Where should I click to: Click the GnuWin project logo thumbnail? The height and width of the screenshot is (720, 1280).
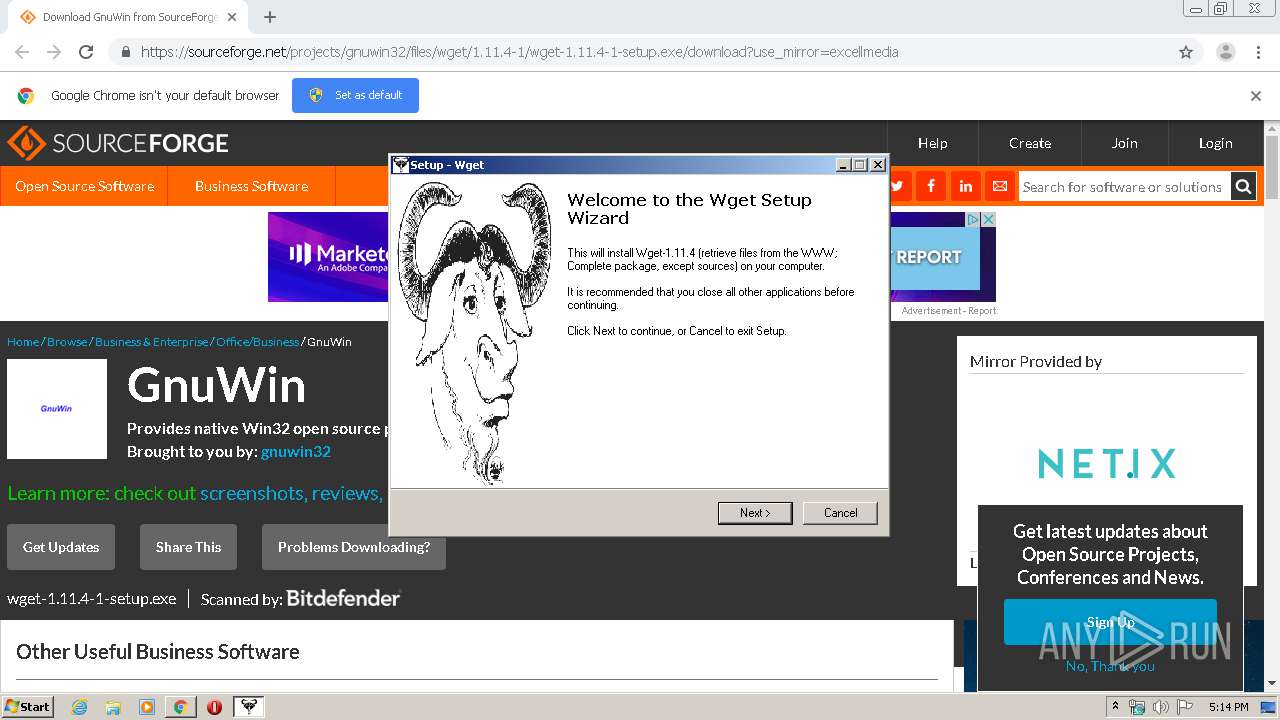pyautogui.click(x=57, y=409)
